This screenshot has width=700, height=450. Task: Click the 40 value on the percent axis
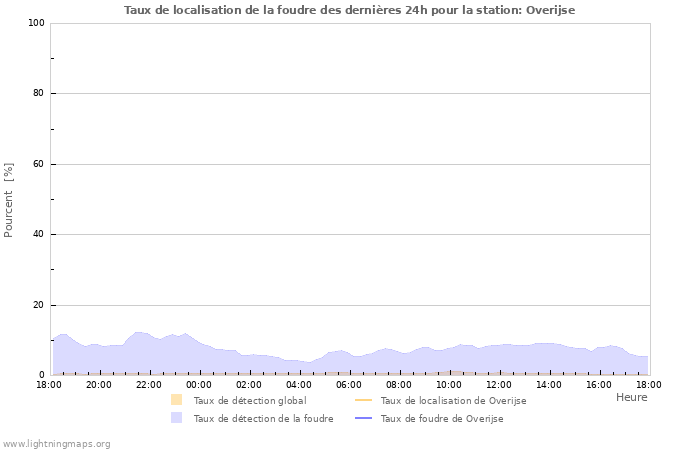coord(39,235)
